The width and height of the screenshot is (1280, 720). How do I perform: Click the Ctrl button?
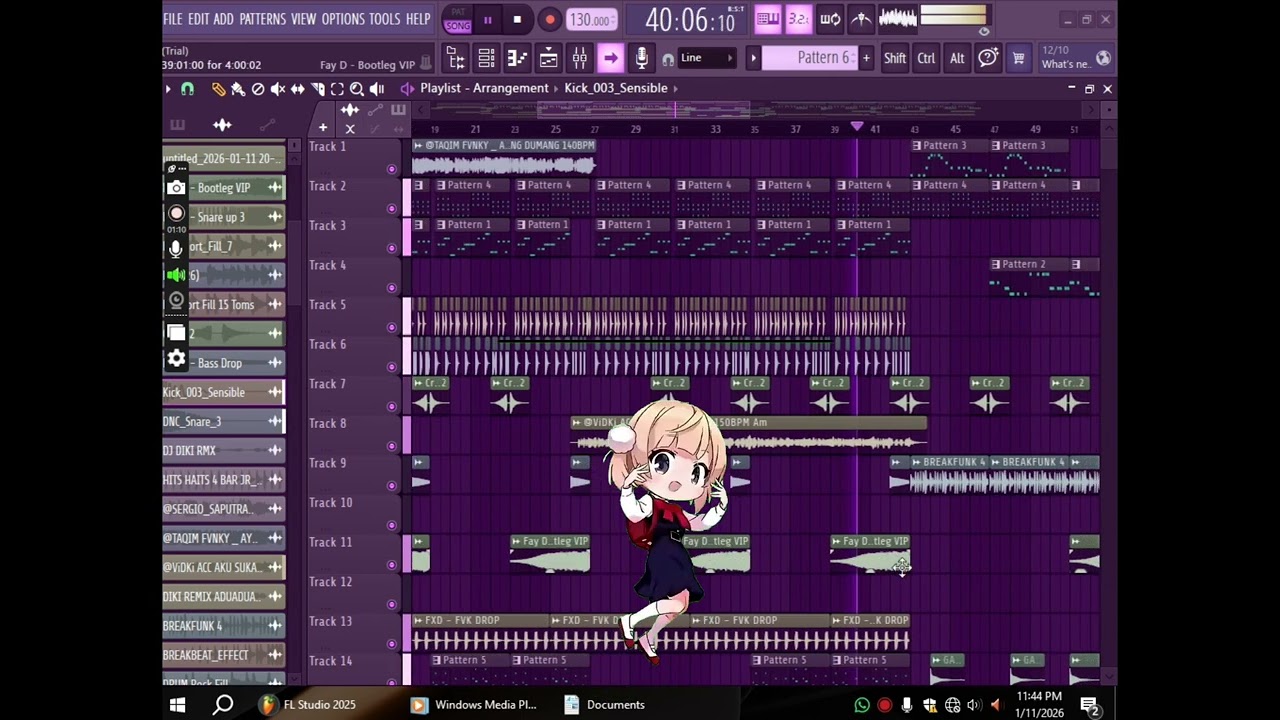[x=927, y=59]
